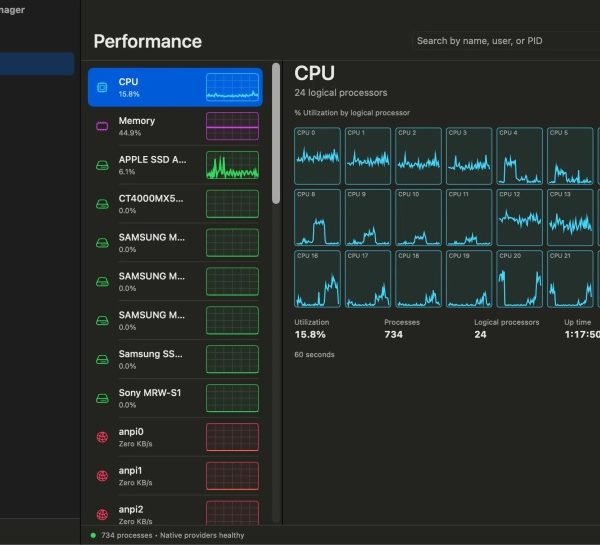Click the CPU 0 utilization graph

[317, 156]
